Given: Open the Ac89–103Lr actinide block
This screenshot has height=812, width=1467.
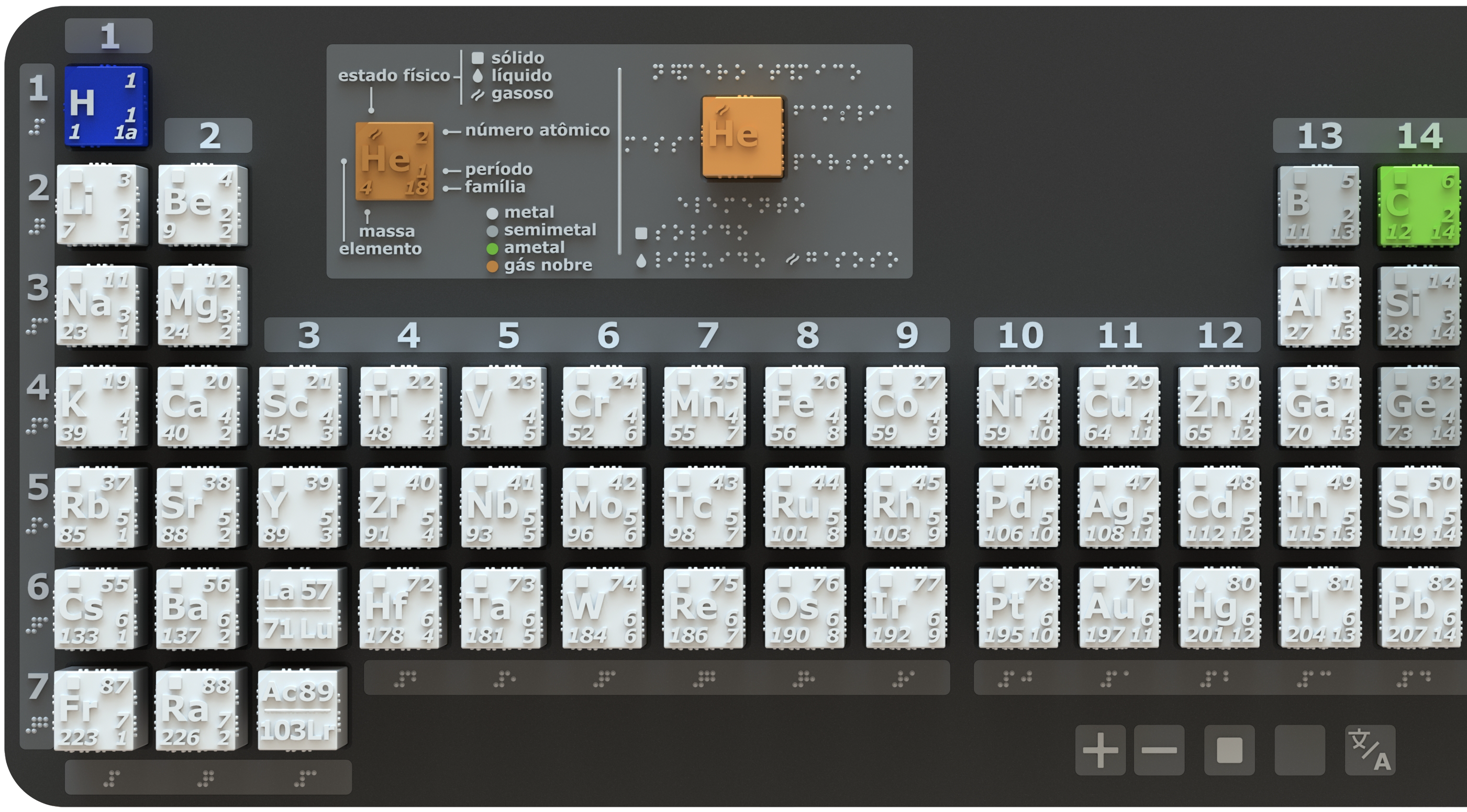Looking at the screenshot, I should coord(298,709).
